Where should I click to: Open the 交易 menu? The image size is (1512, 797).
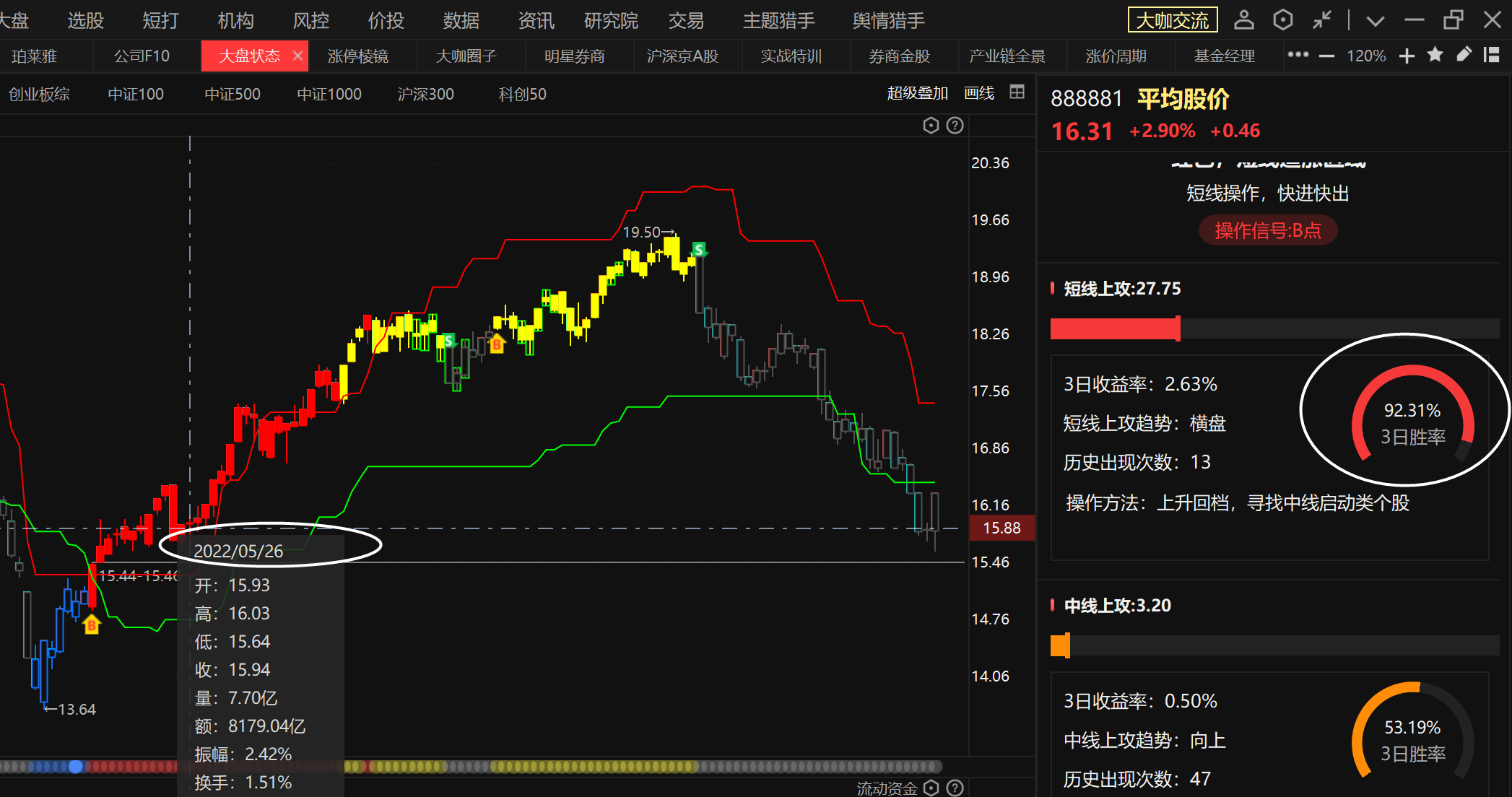(686, 20)
